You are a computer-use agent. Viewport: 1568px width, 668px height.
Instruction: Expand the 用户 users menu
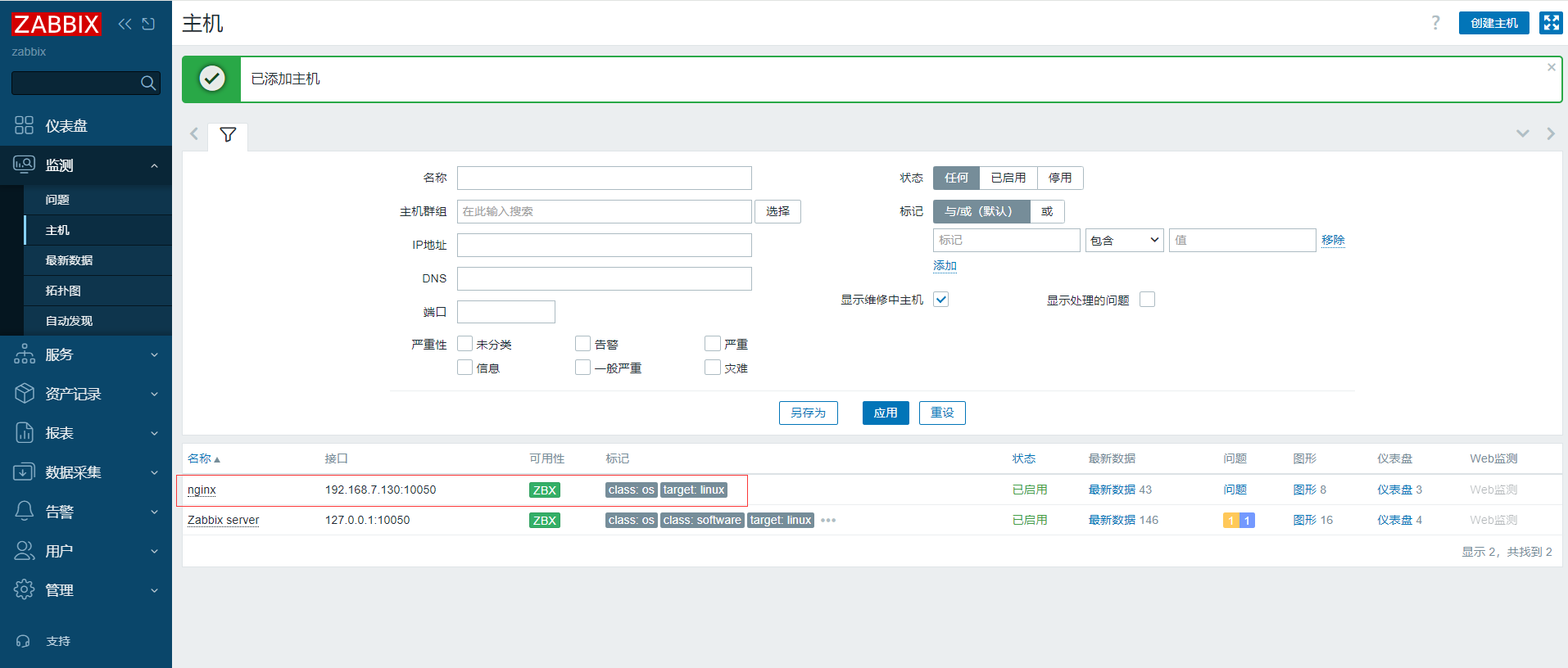(86, 552)
